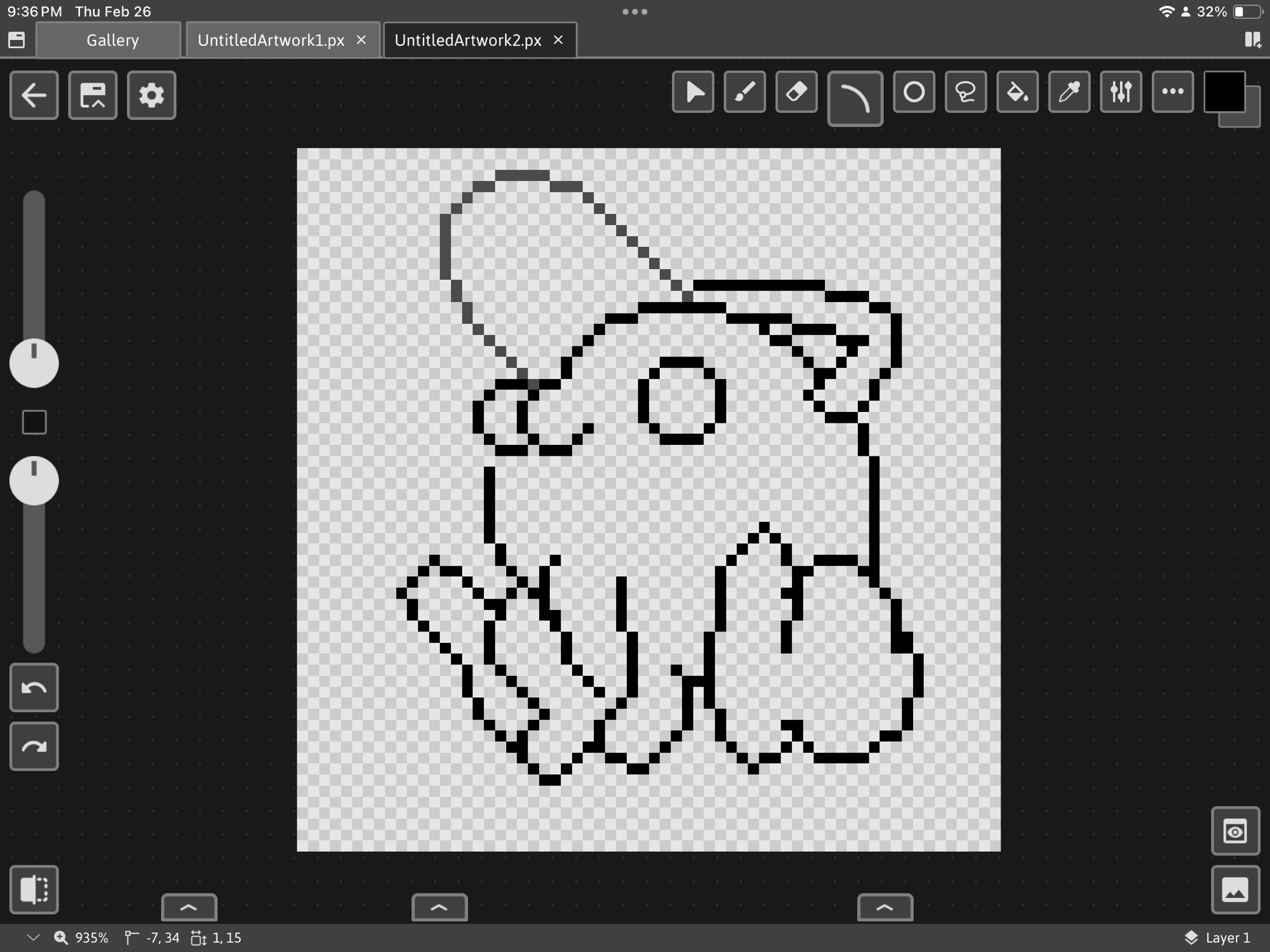Expand the bottom right chevron panel
This screenshot has height=952, width=1270.
pos(885,908)
